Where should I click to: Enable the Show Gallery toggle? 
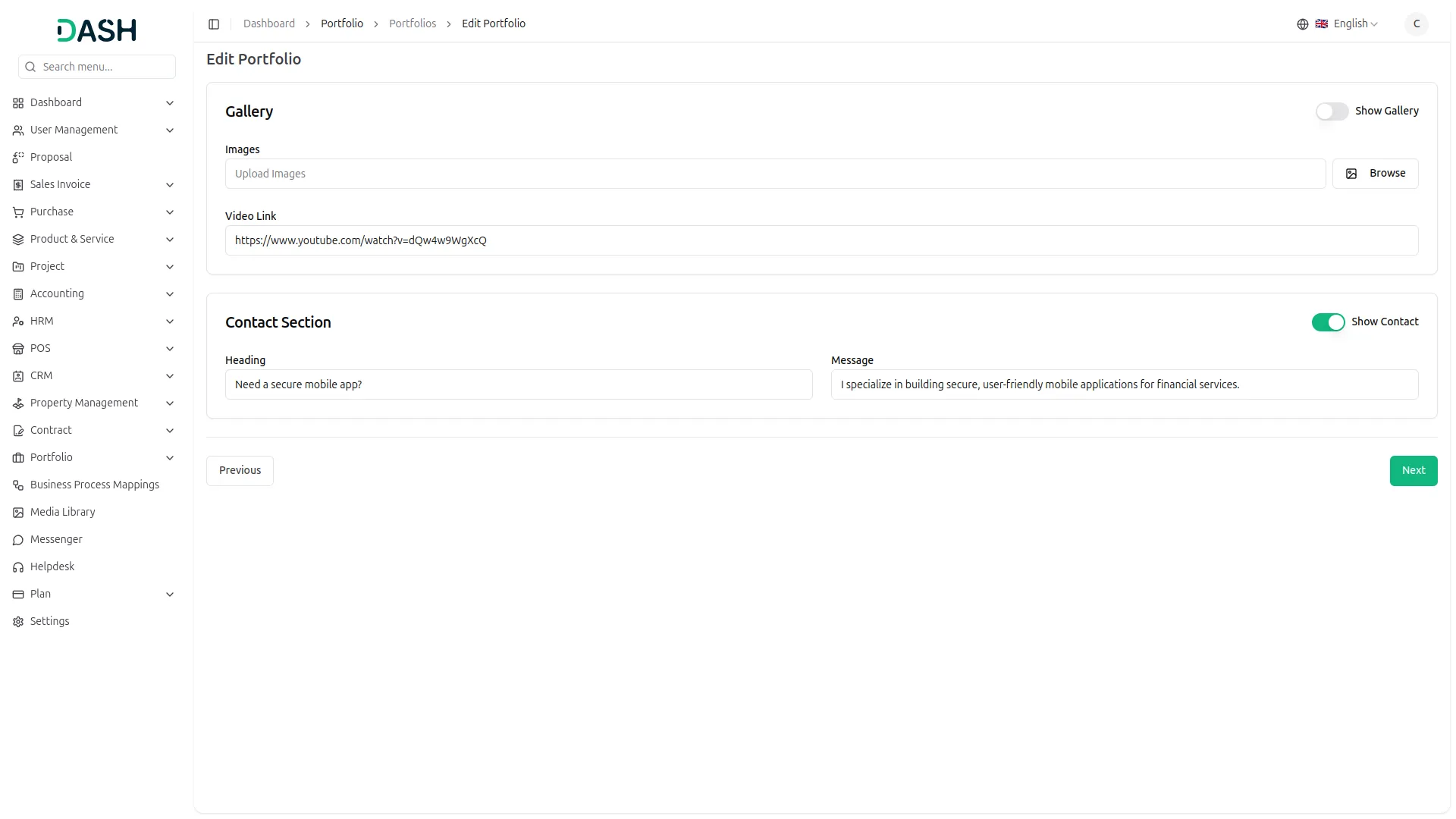pos(1332,111)
